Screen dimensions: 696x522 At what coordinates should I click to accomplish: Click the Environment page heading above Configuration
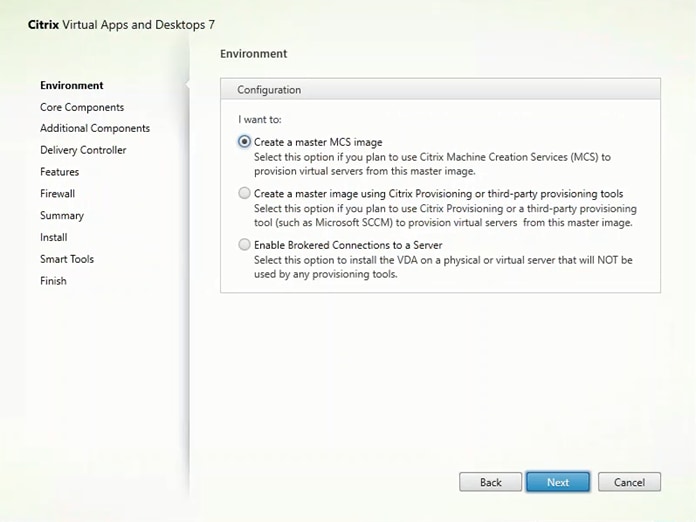click(x=253, y=54)
